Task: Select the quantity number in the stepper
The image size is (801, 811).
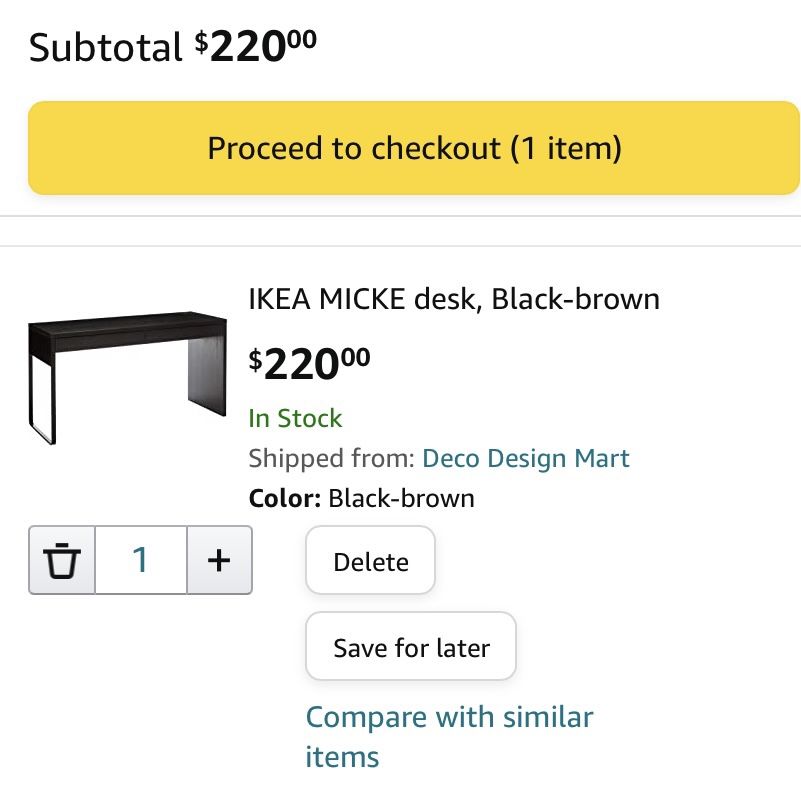Action: [x=140, y=561]
